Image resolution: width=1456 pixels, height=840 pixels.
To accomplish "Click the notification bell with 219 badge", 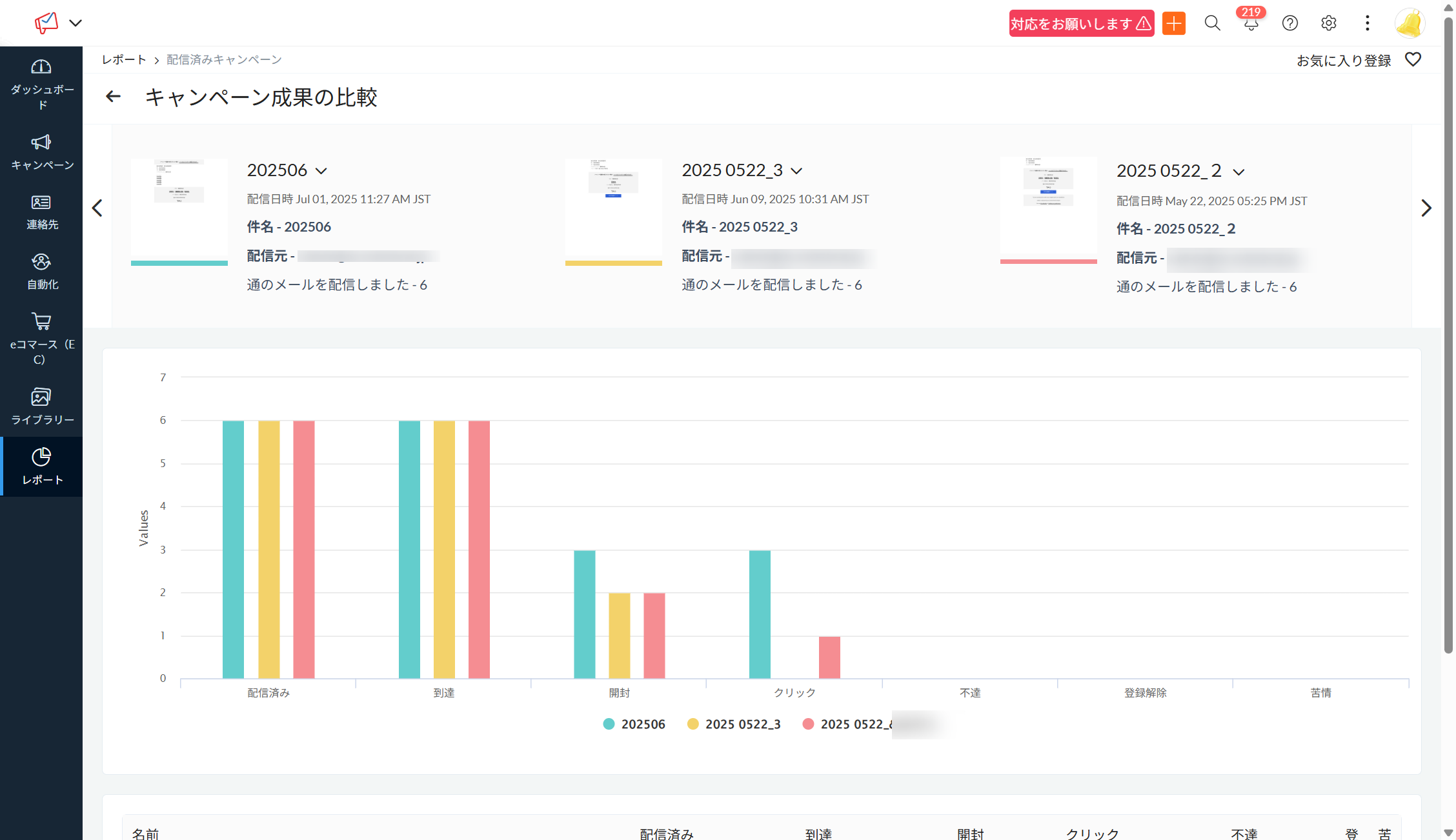I will click(x=1251, y=24).
